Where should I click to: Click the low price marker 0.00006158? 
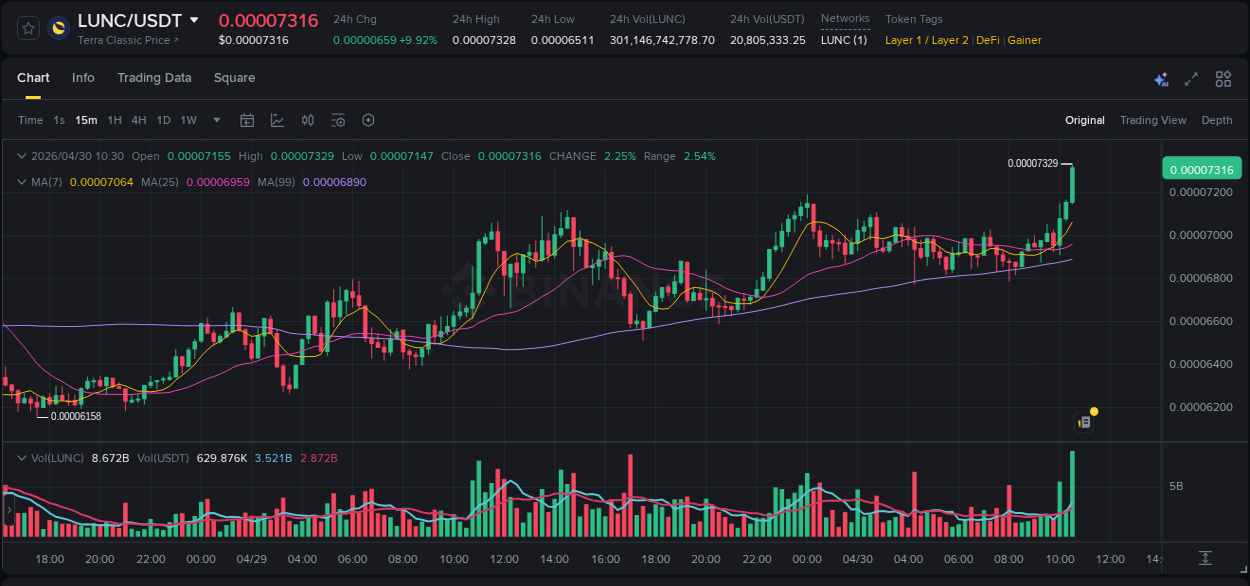pyautogui.click(x=76, y=416)
